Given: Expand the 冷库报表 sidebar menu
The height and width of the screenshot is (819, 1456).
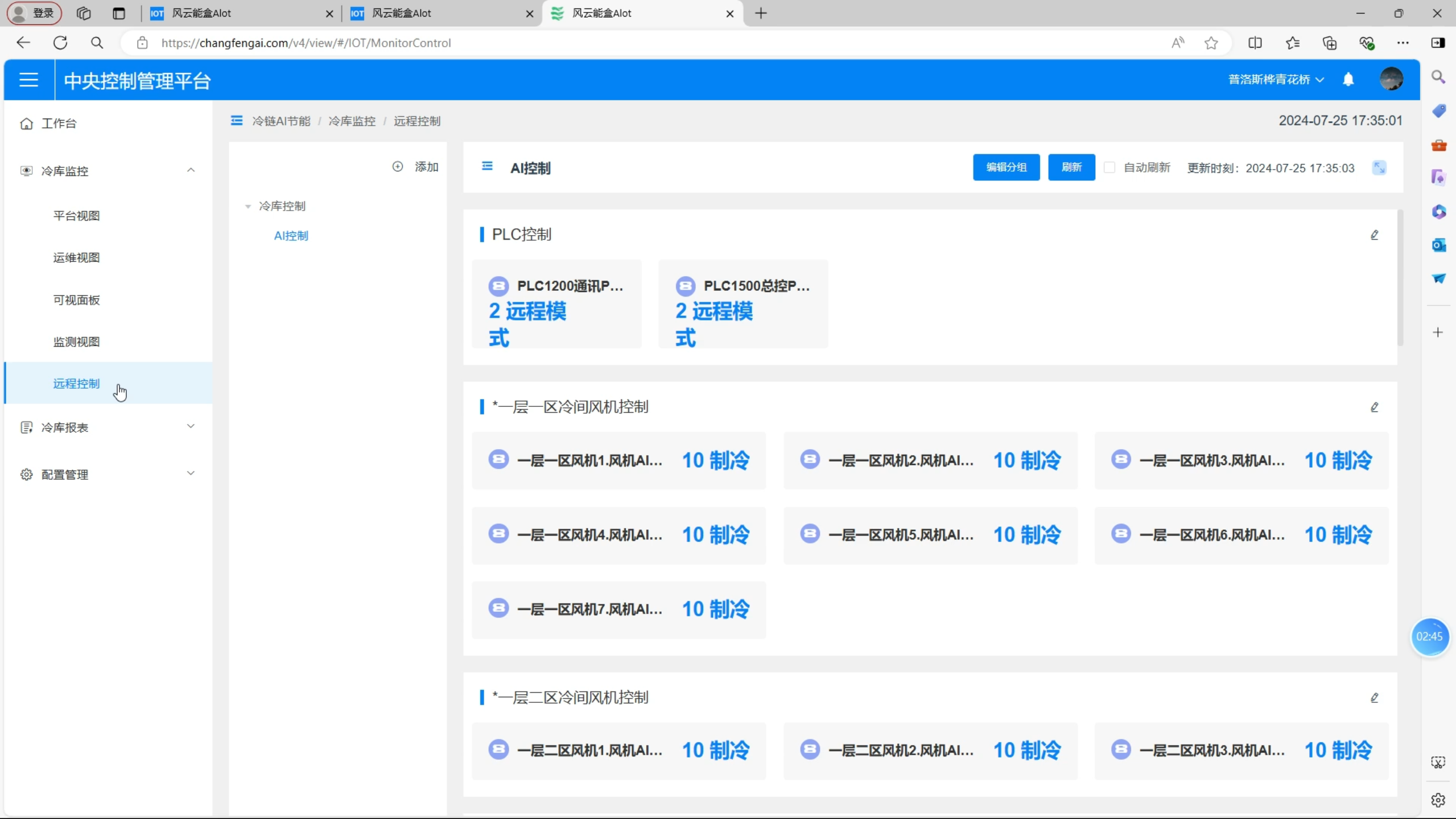Looking at the screenshot, I should pos(191,426).
